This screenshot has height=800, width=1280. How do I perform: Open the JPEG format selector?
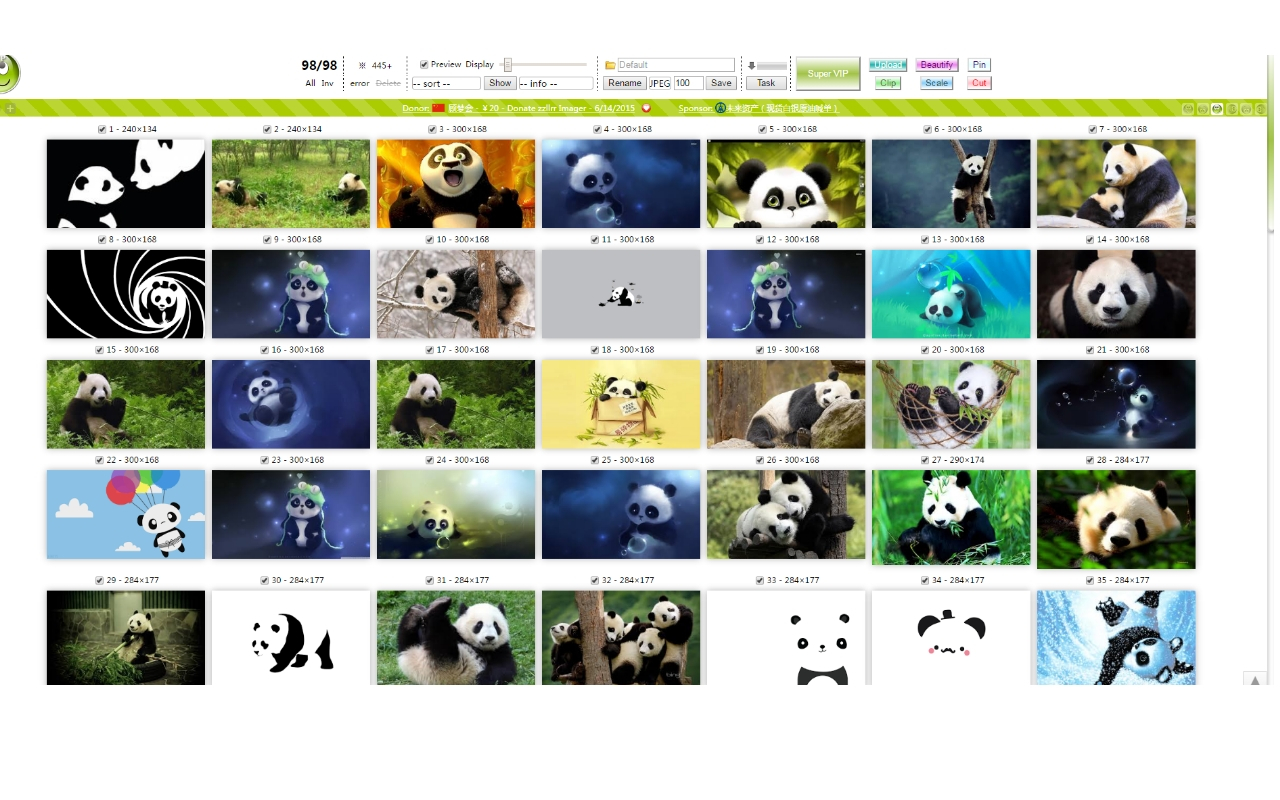pyautogui.click(x=659, y=82)
